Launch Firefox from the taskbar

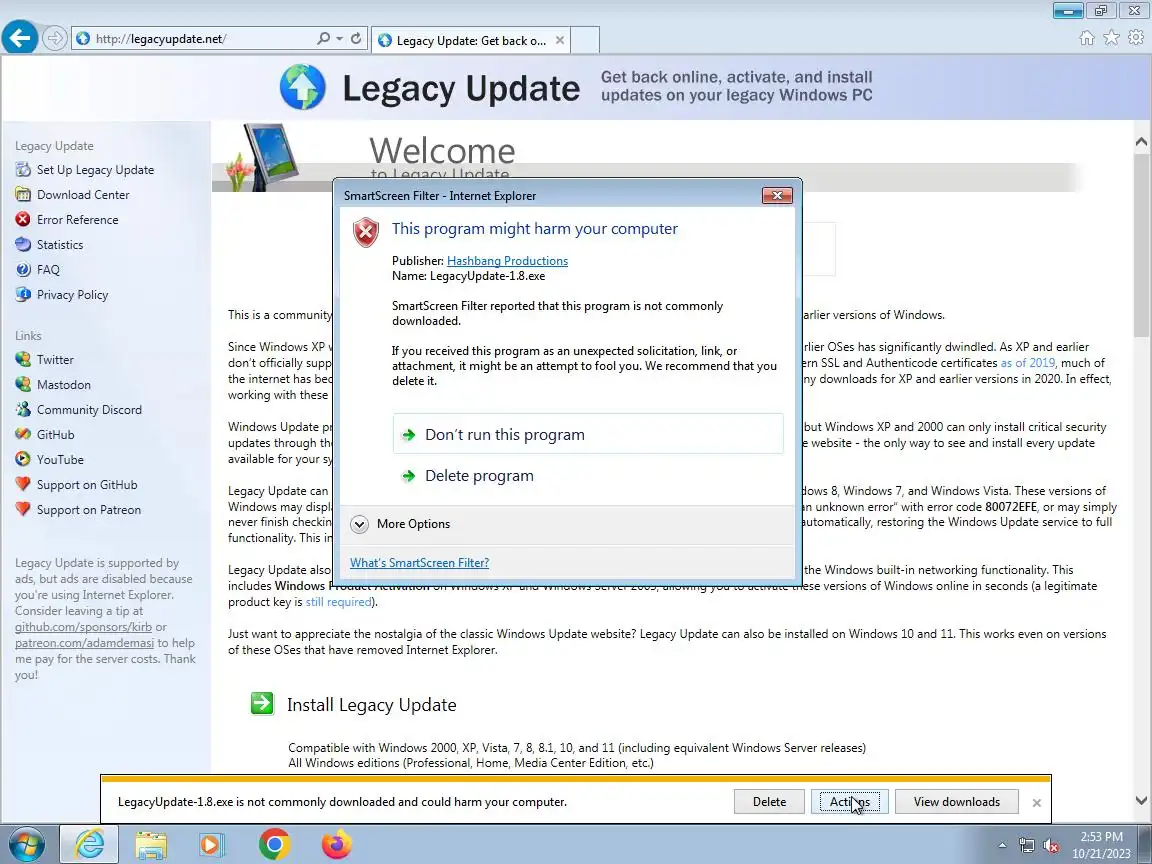coord(336,845)
